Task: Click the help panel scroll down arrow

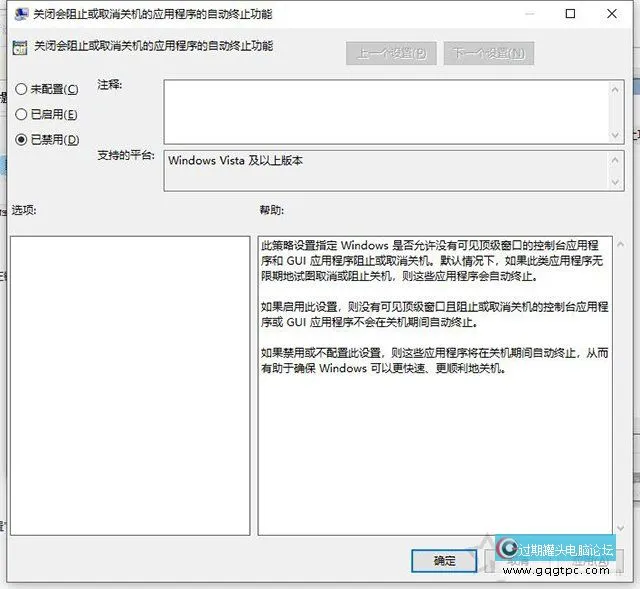Action: click(620, 528)
